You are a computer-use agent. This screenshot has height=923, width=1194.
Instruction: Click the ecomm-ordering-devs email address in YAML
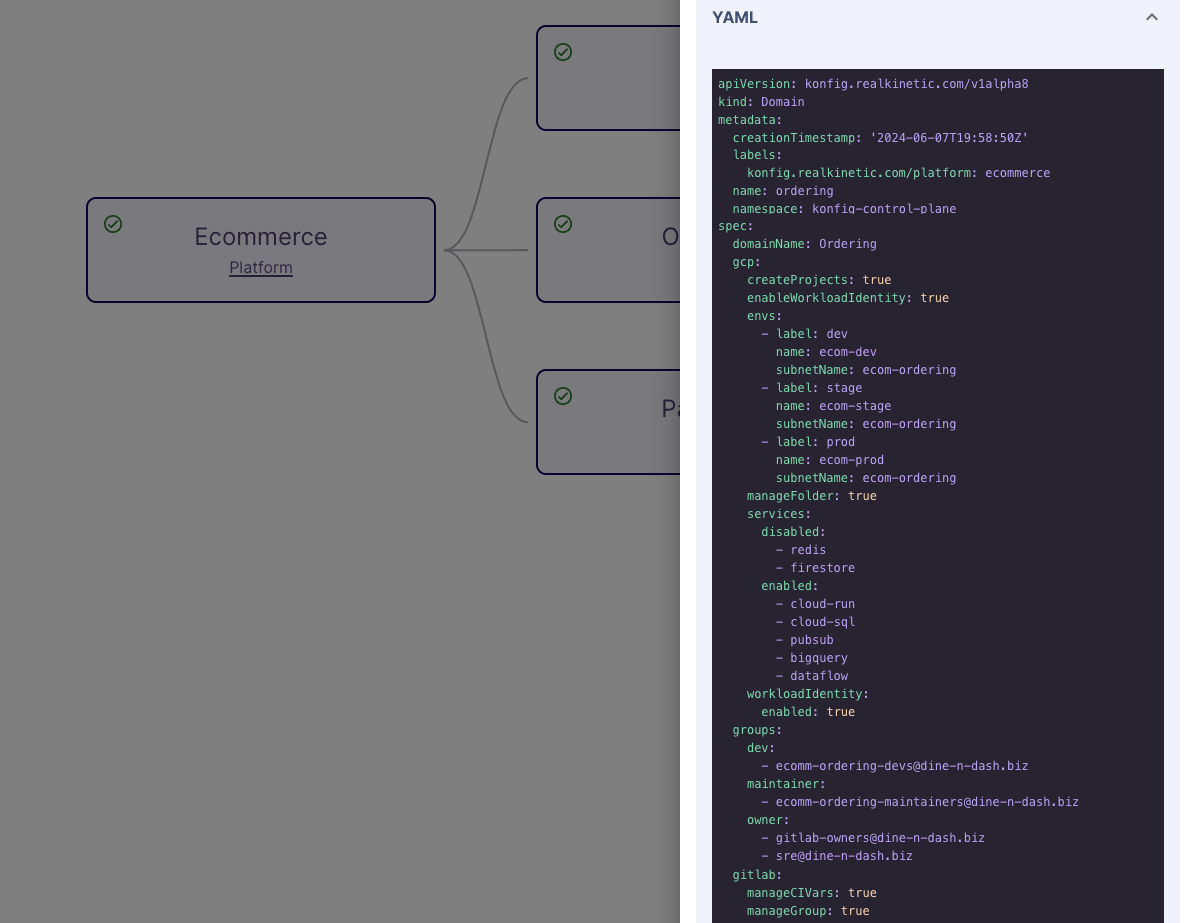[901, 766]
